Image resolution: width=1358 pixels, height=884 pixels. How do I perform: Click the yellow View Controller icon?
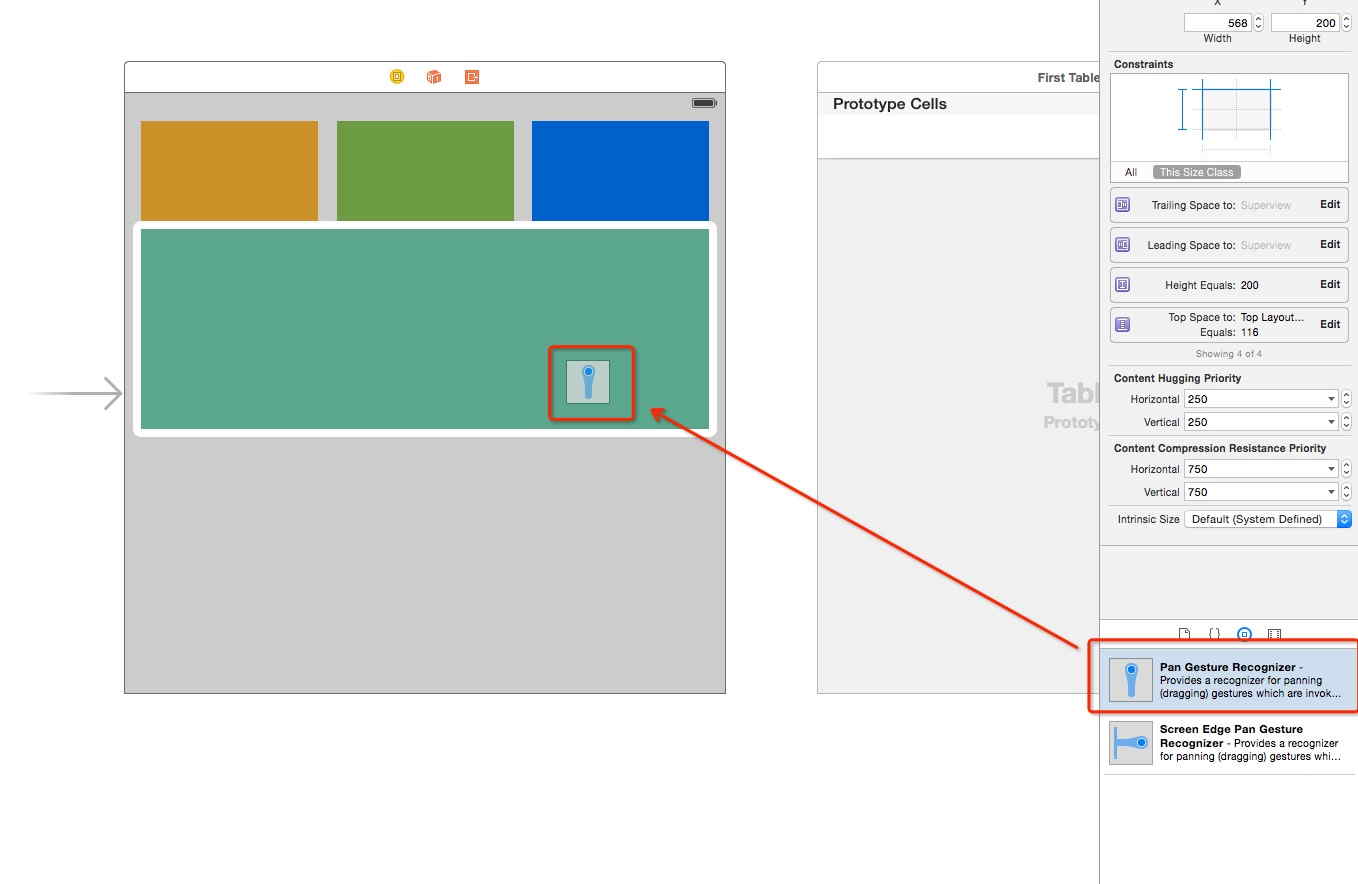pos(397,77)
